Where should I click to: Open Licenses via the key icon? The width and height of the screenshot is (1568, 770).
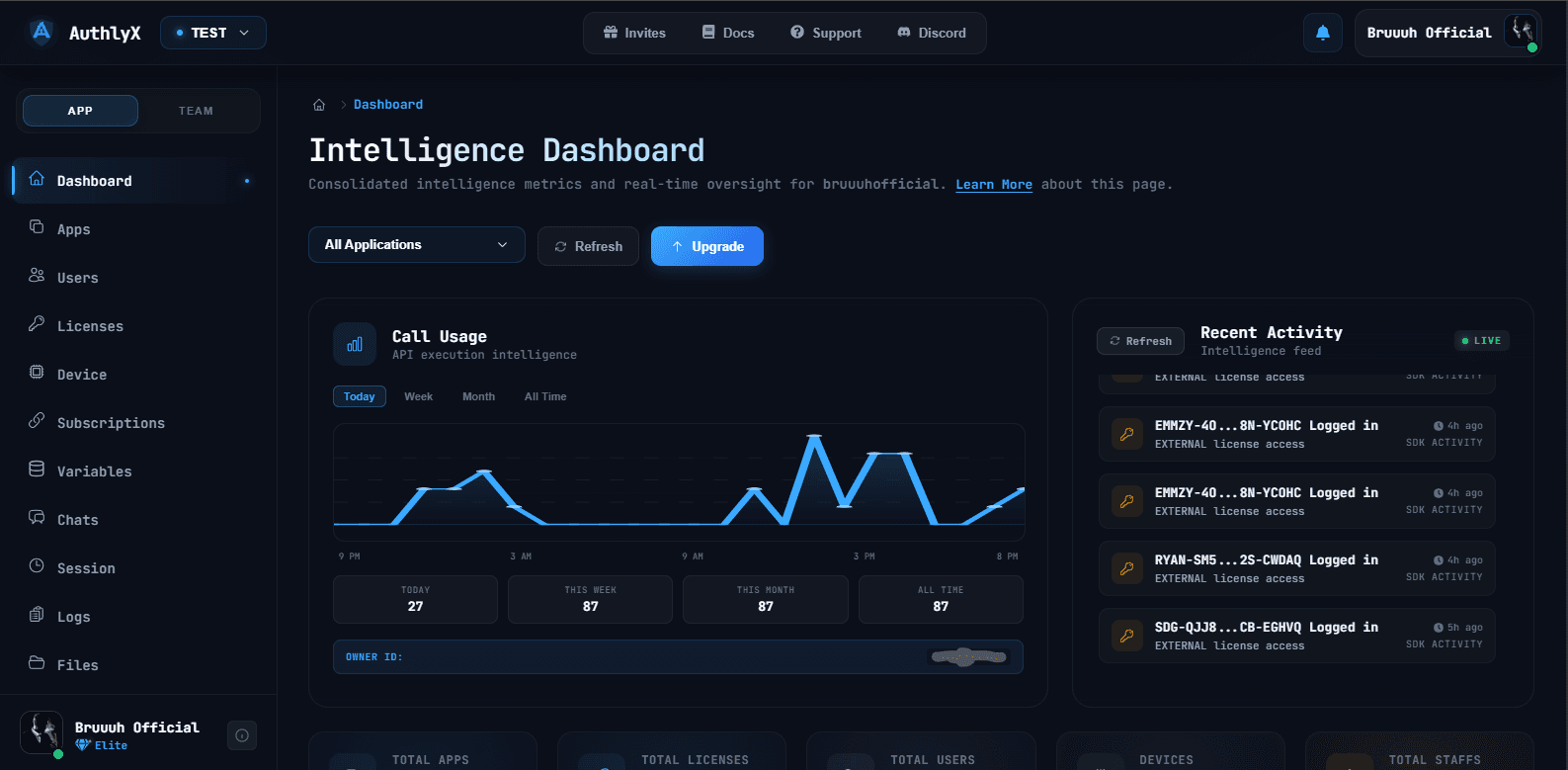pos(37,324)
